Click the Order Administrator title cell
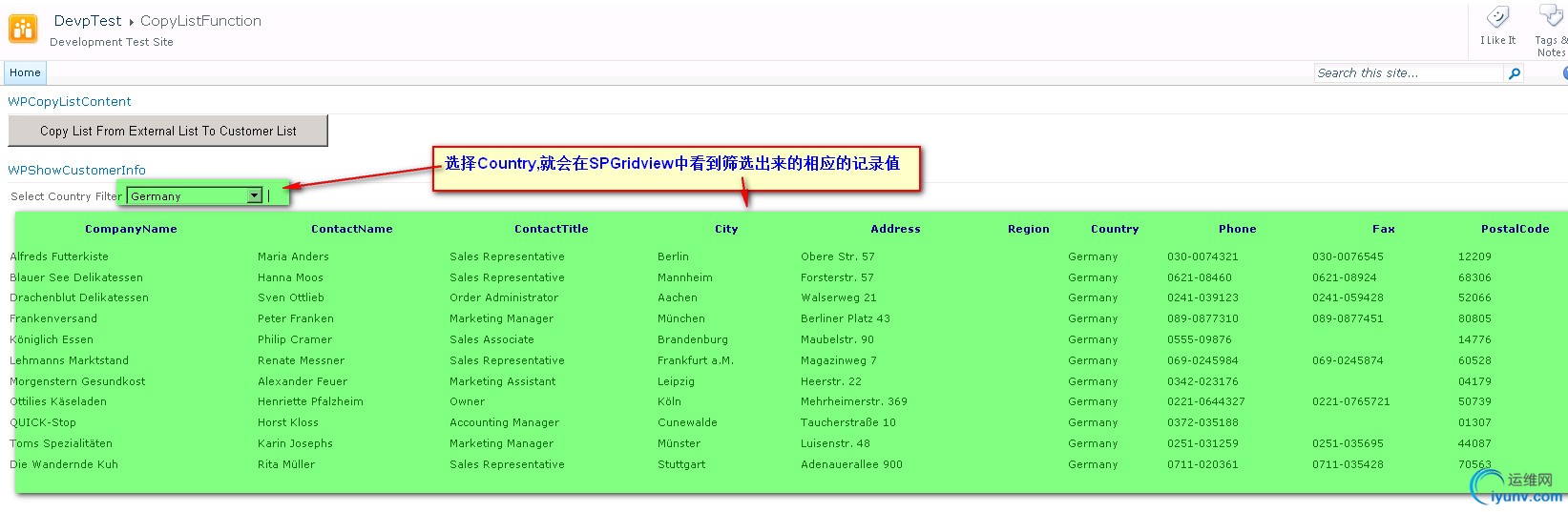This screenshot has width=1568, height=512. pyautogui.click(x=504, y=297)
